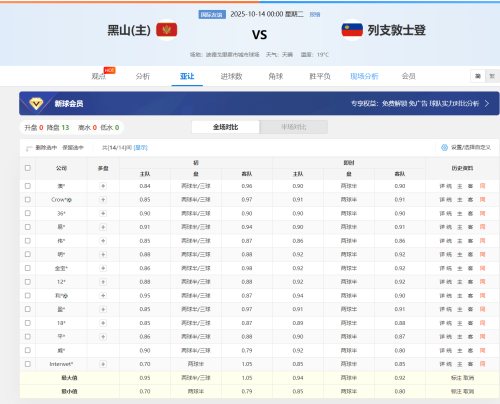The width and height of the screenshot is (500, 404).
Task: Switch to the 胜平负 tab
Action: [320, 76]
